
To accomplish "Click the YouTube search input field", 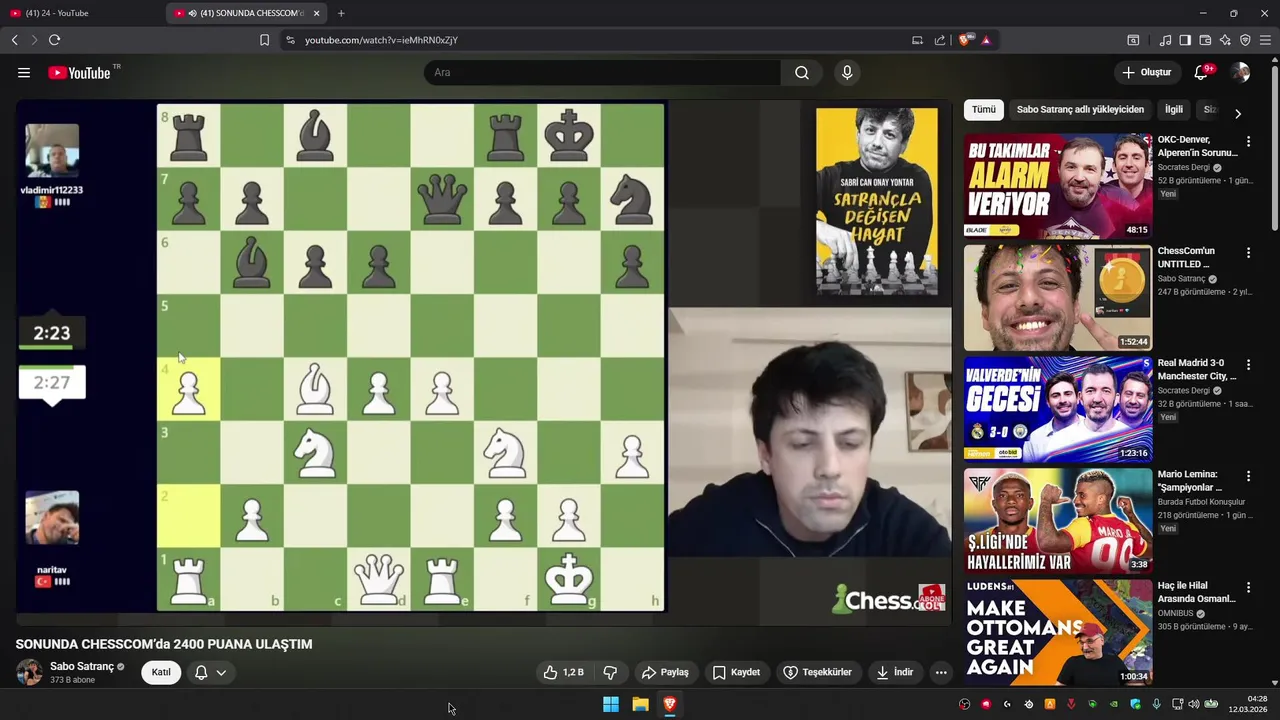I will tap(602, 72).
